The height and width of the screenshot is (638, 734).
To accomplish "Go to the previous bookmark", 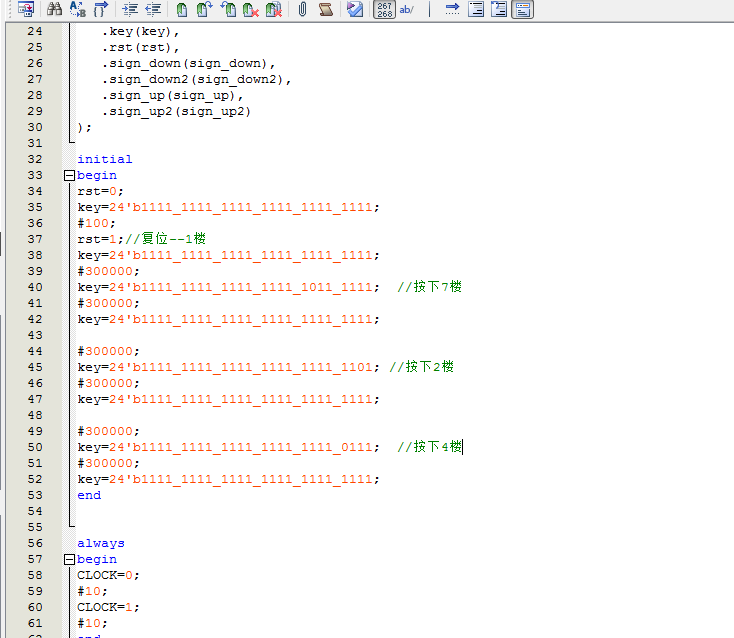I will (228, 10).
